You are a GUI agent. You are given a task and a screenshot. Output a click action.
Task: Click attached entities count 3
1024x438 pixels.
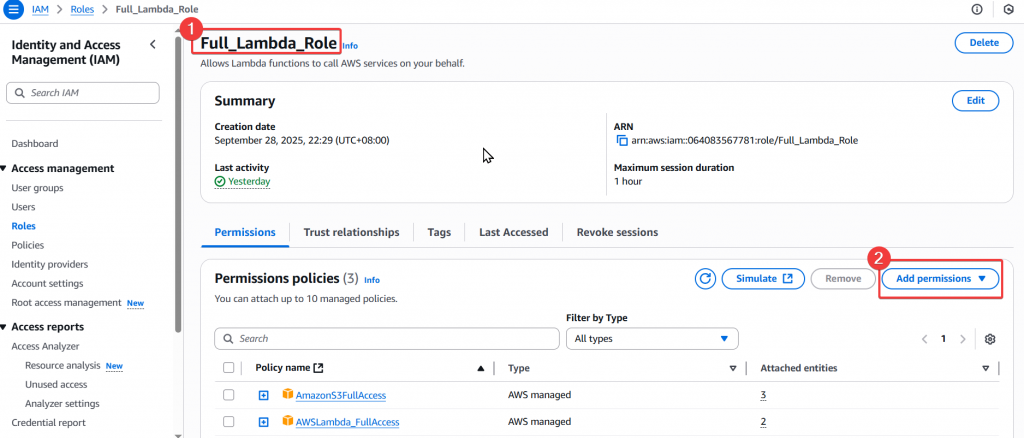[763, 396]
